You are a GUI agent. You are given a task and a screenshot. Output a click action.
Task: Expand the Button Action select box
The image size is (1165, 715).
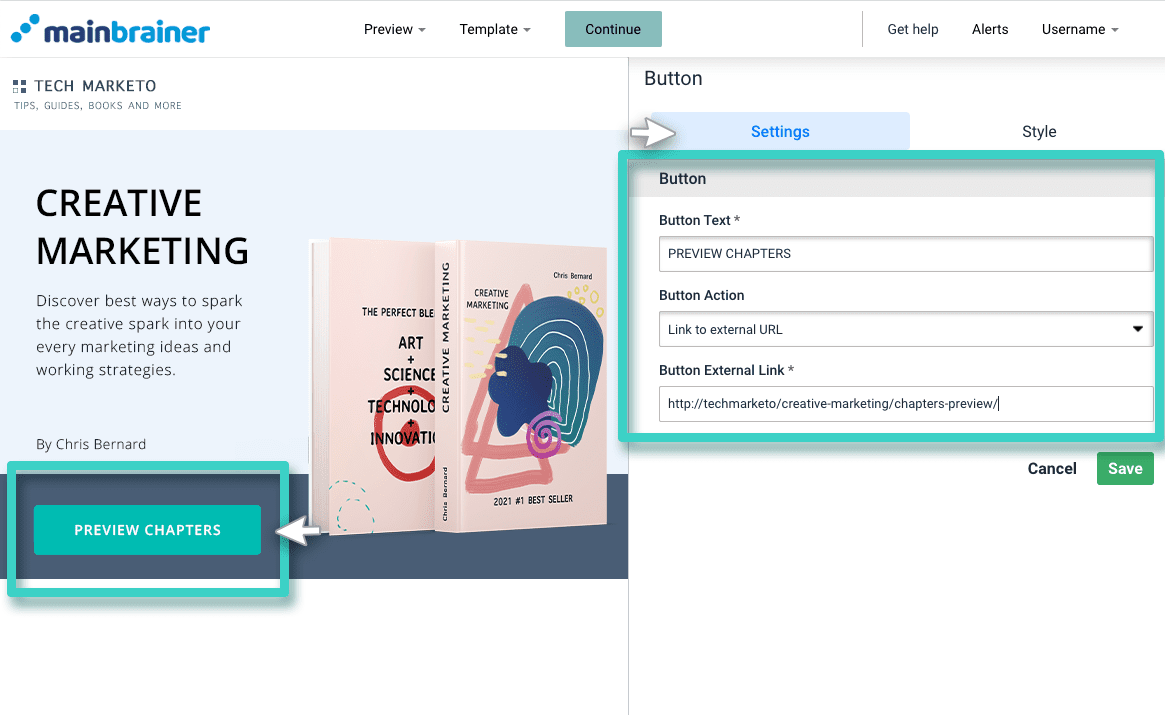tap(905, 329)
